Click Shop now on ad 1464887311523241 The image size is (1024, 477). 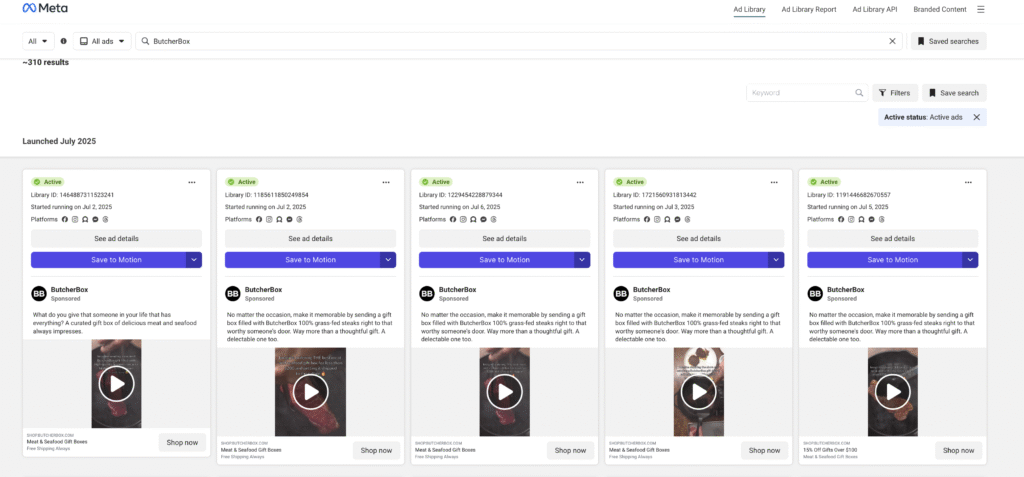[x=182, y=442]
